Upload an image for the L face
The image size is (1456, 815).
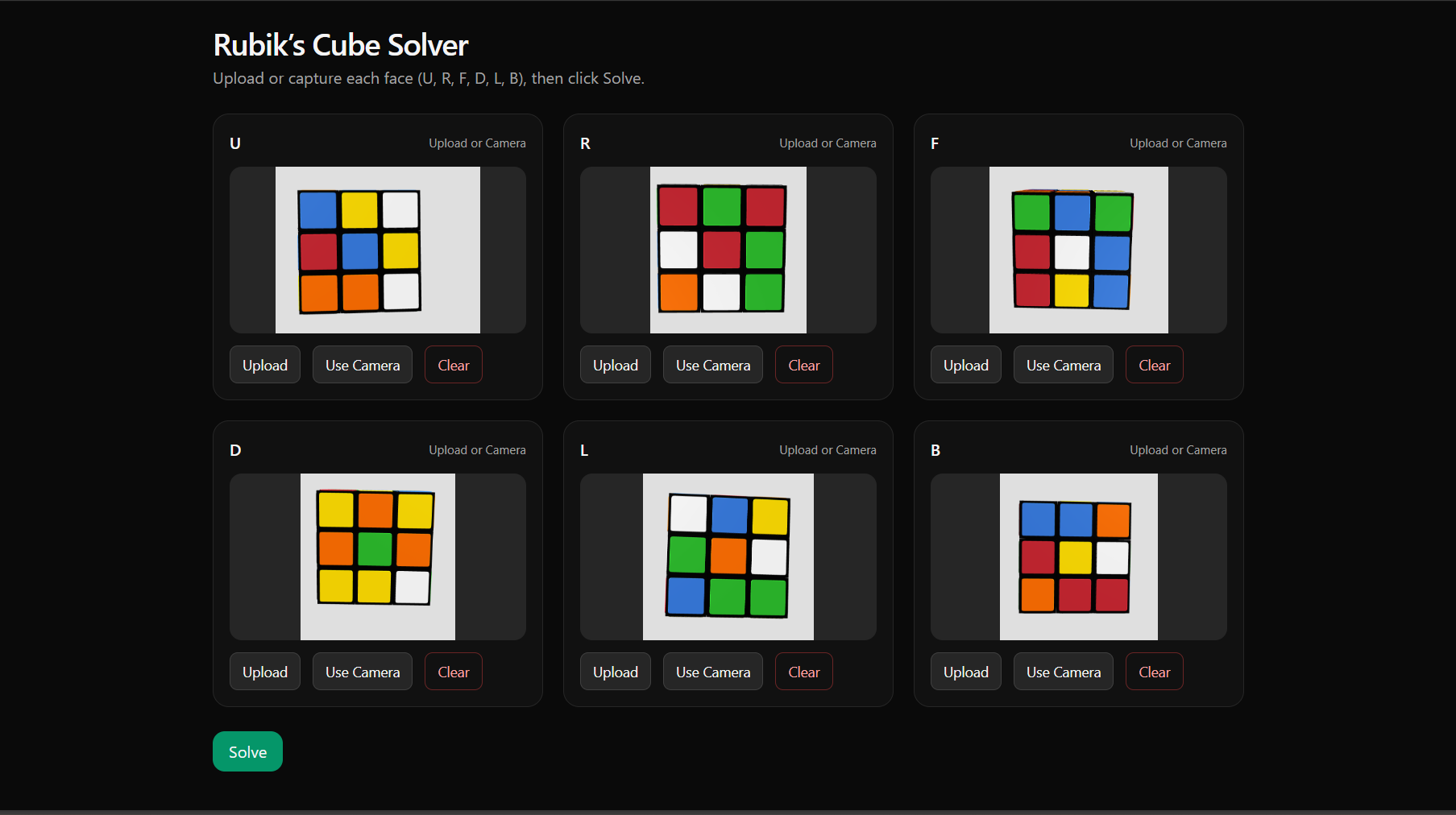tap(615, 672)
